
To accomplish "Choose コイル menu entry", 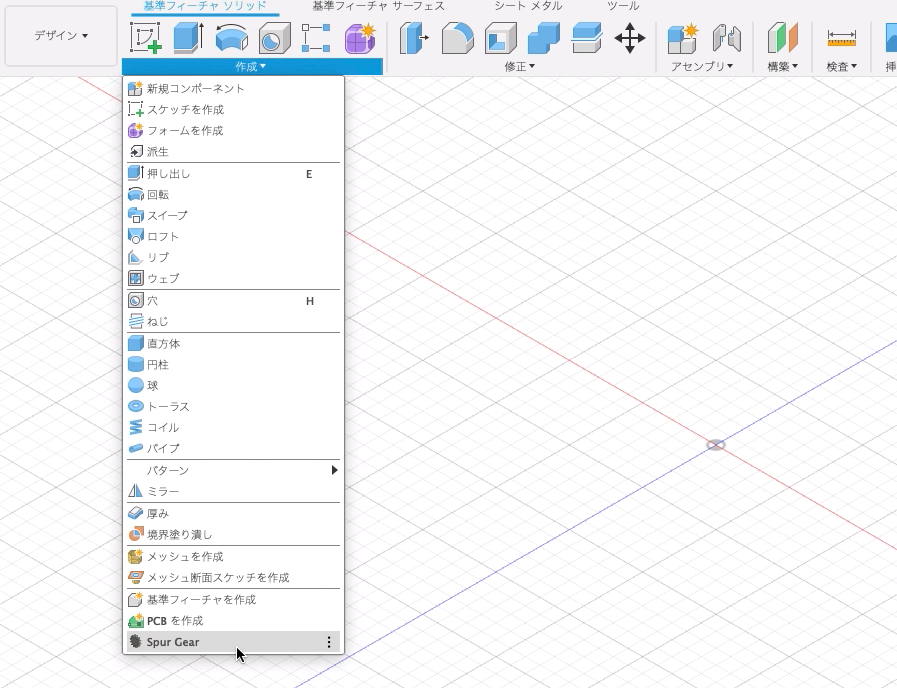I will point(233,427).
